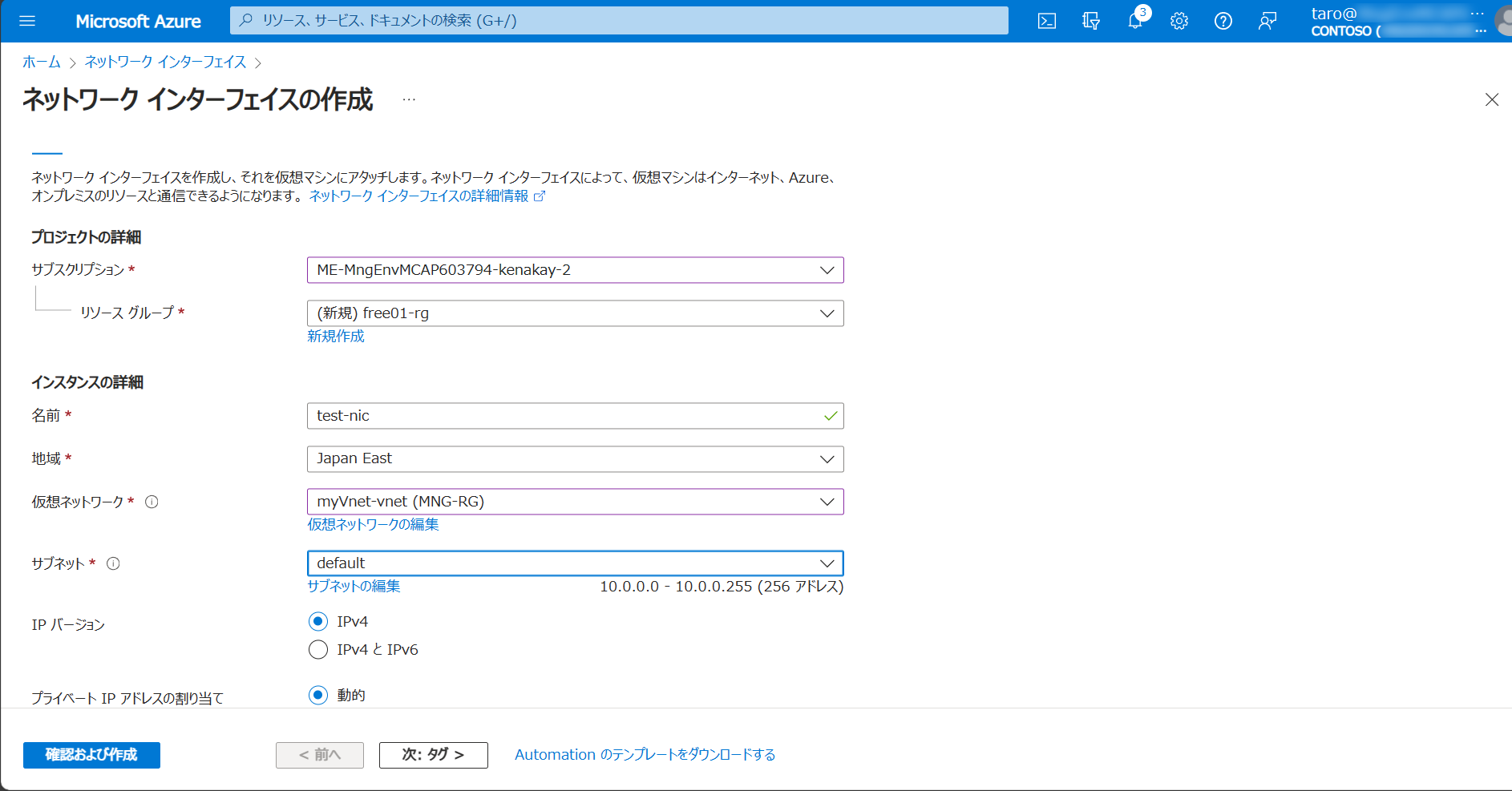Open the Azure portal hamburger menu
Image resolution: width=1512 pixels, height=791 pixels.
[27, 21]
